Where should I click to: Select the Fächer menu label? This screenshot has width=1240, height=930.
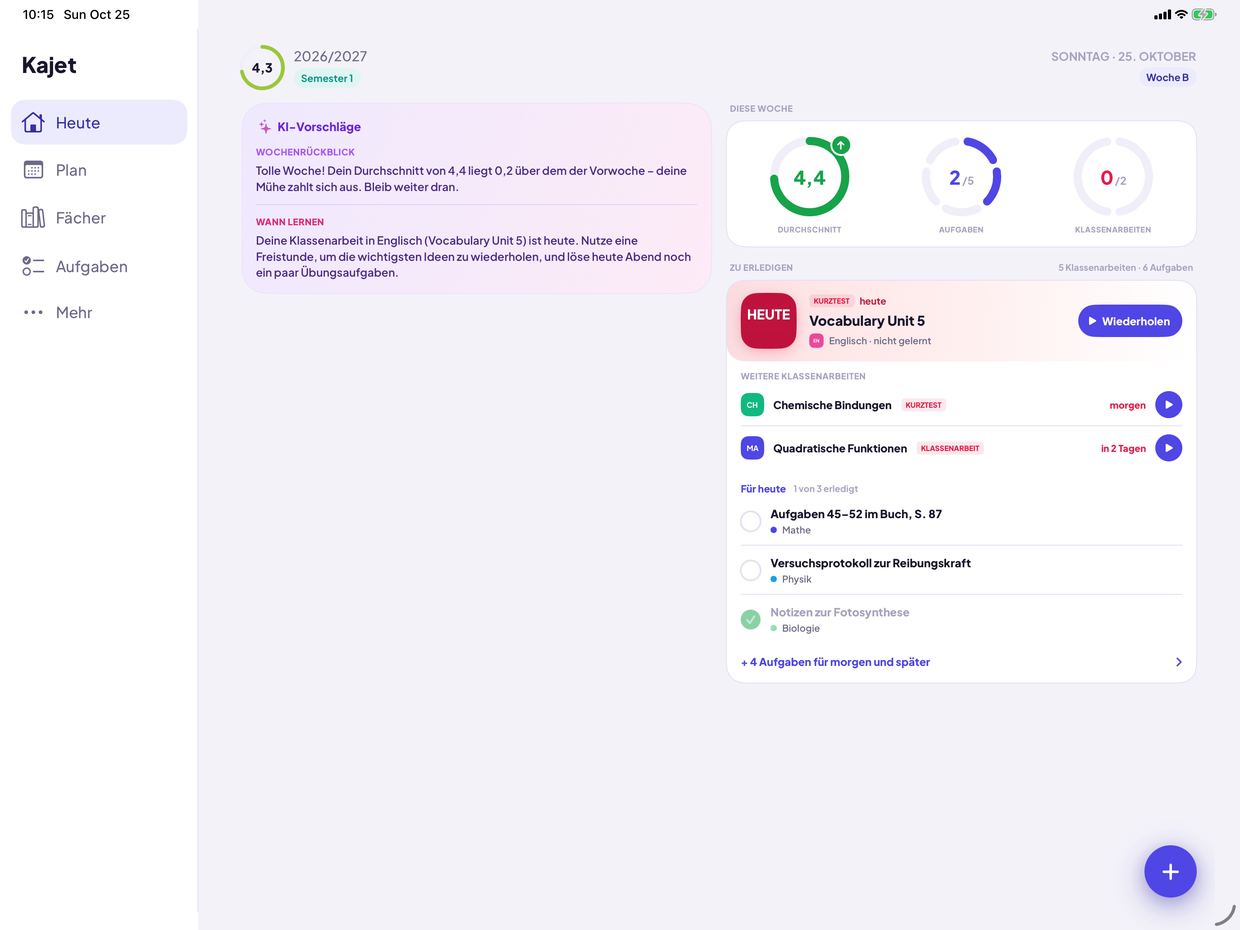pyautogui.click(x=81, y=217)
